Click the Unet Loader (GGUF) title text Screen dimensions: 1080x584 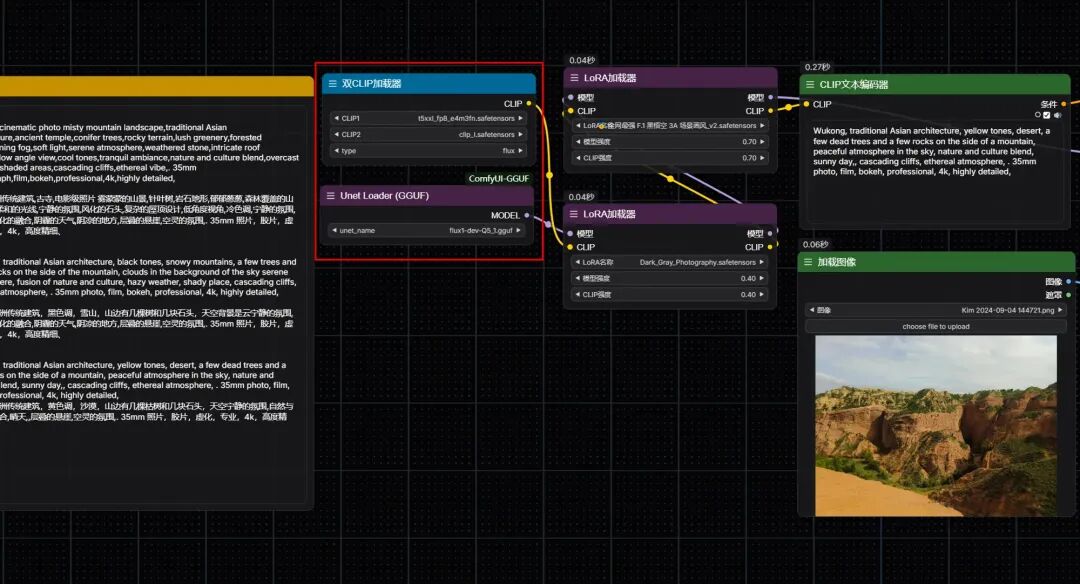point(384,196)
